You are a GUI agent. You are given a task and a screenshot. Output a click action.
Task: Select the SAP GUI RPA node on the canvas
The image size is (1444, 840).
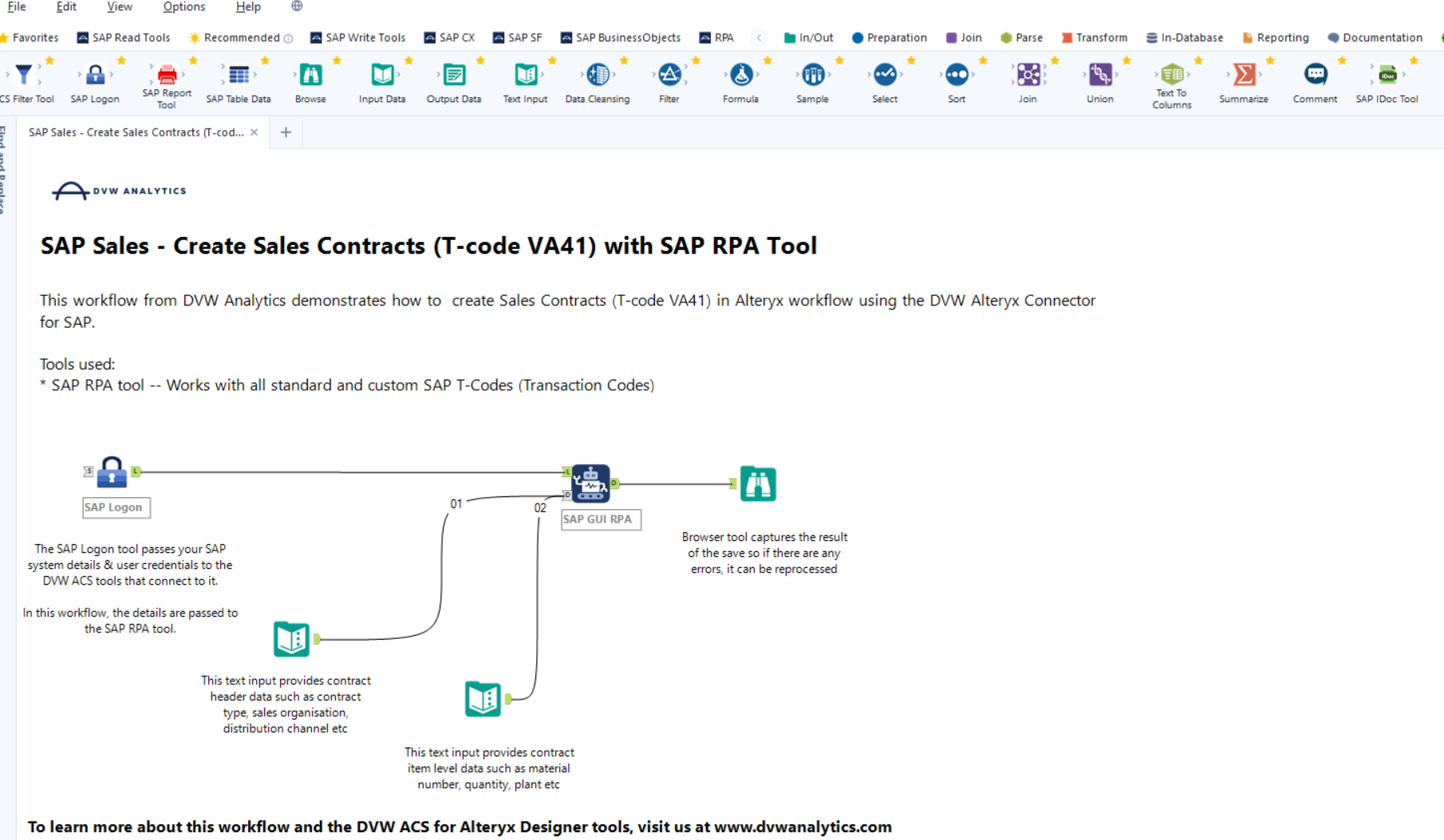coord(590,482)
